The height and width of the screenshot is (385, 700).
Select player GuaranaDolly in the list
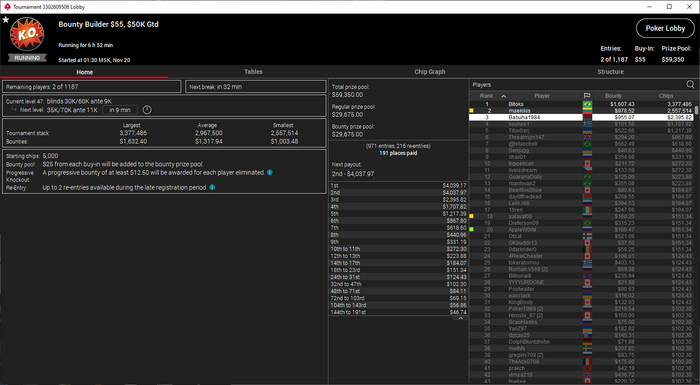pyautogui.click(x=581, y=177)
